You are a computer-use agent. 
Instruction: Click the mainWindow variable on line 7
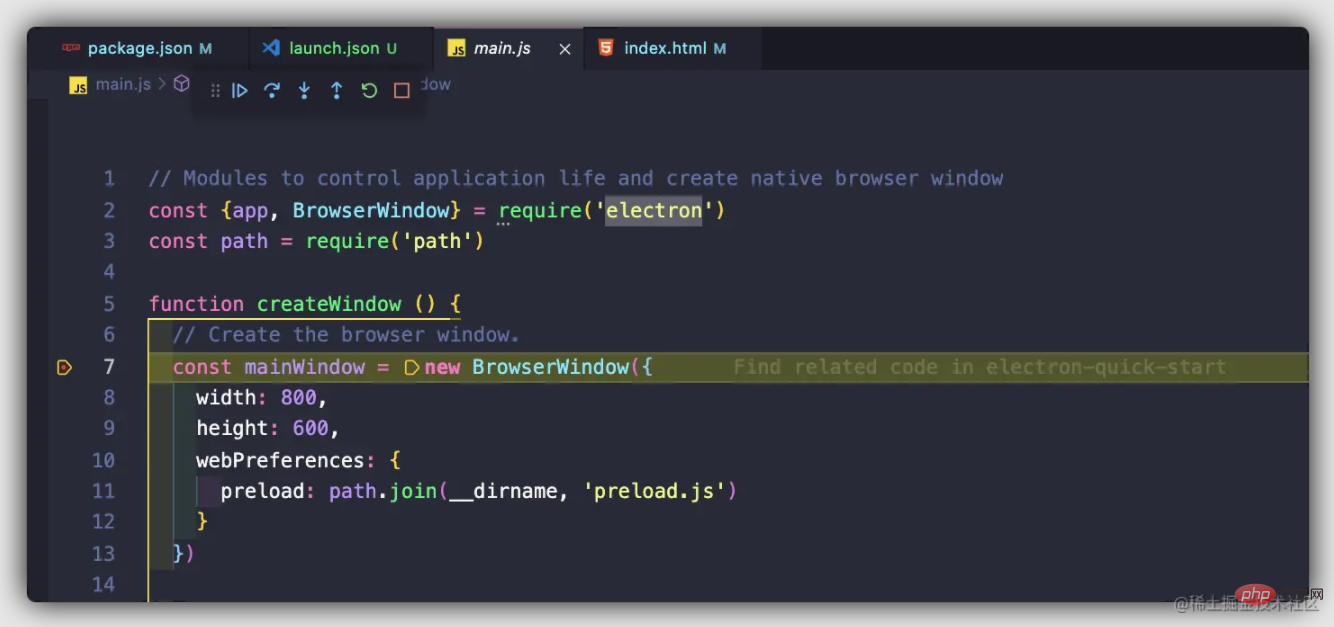click(x=305, y=367)
